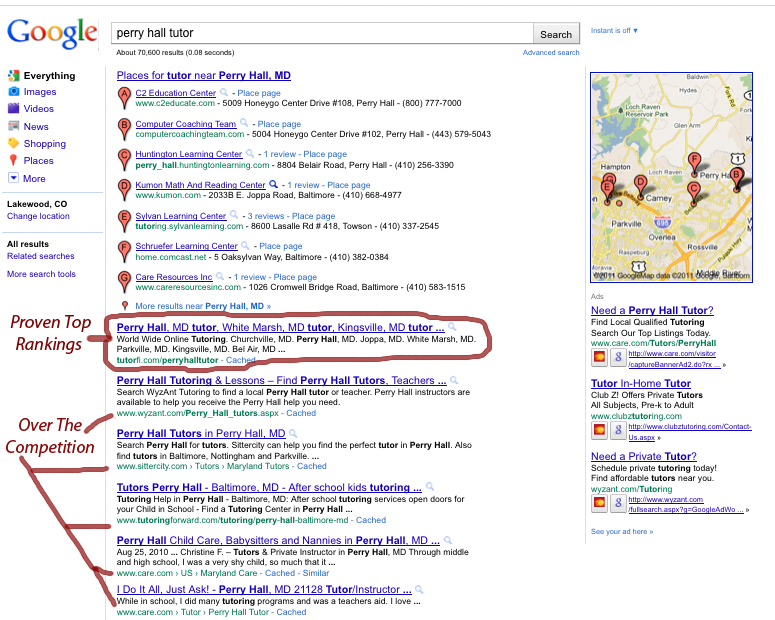Image resolution: width=775 pixels, height=620 pixels.
Task: Click the search input containing 'perry hall tutor'
Action: 321,33
